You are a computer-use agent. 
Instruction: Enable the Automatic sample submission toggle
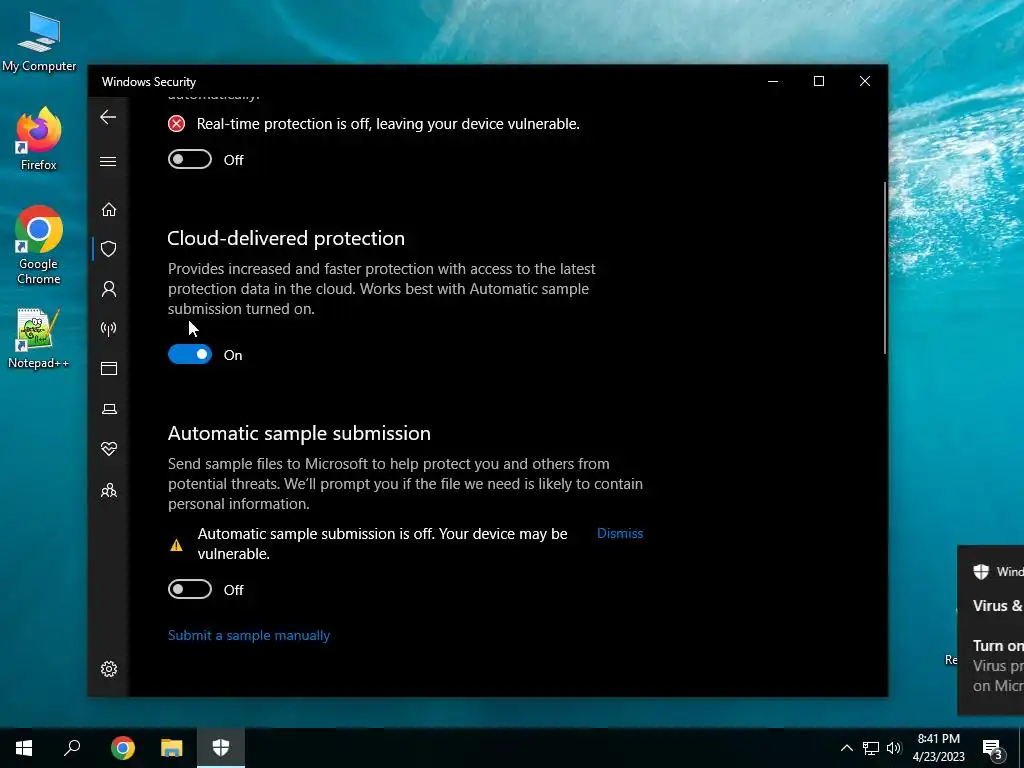(190, 589)
